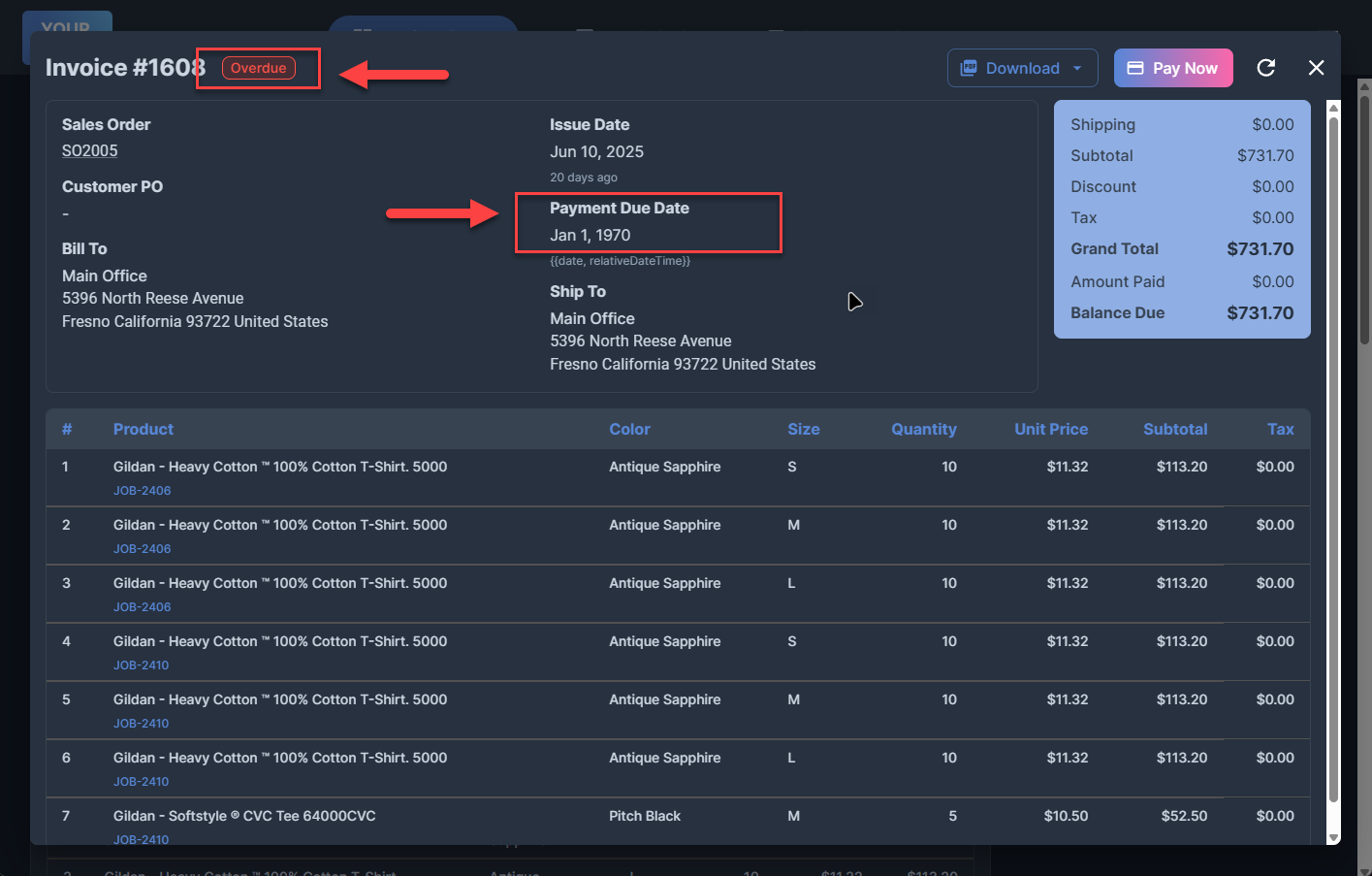The height and width of the screenshot is (876, 1372).
Task: Click the Overdue status badge
Action: coord(258,68)
